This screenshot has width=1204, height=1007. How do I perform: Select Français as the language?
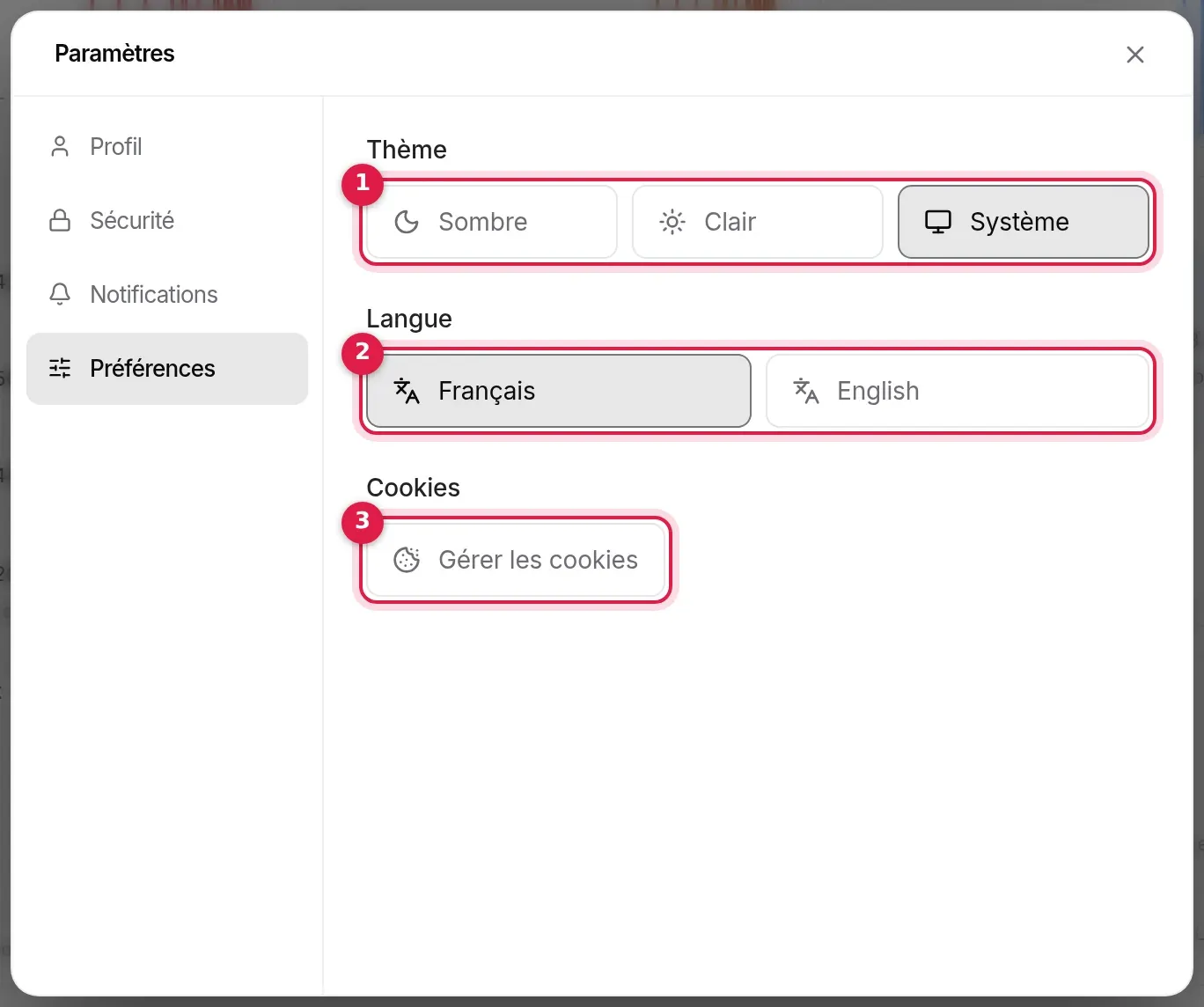559,391
